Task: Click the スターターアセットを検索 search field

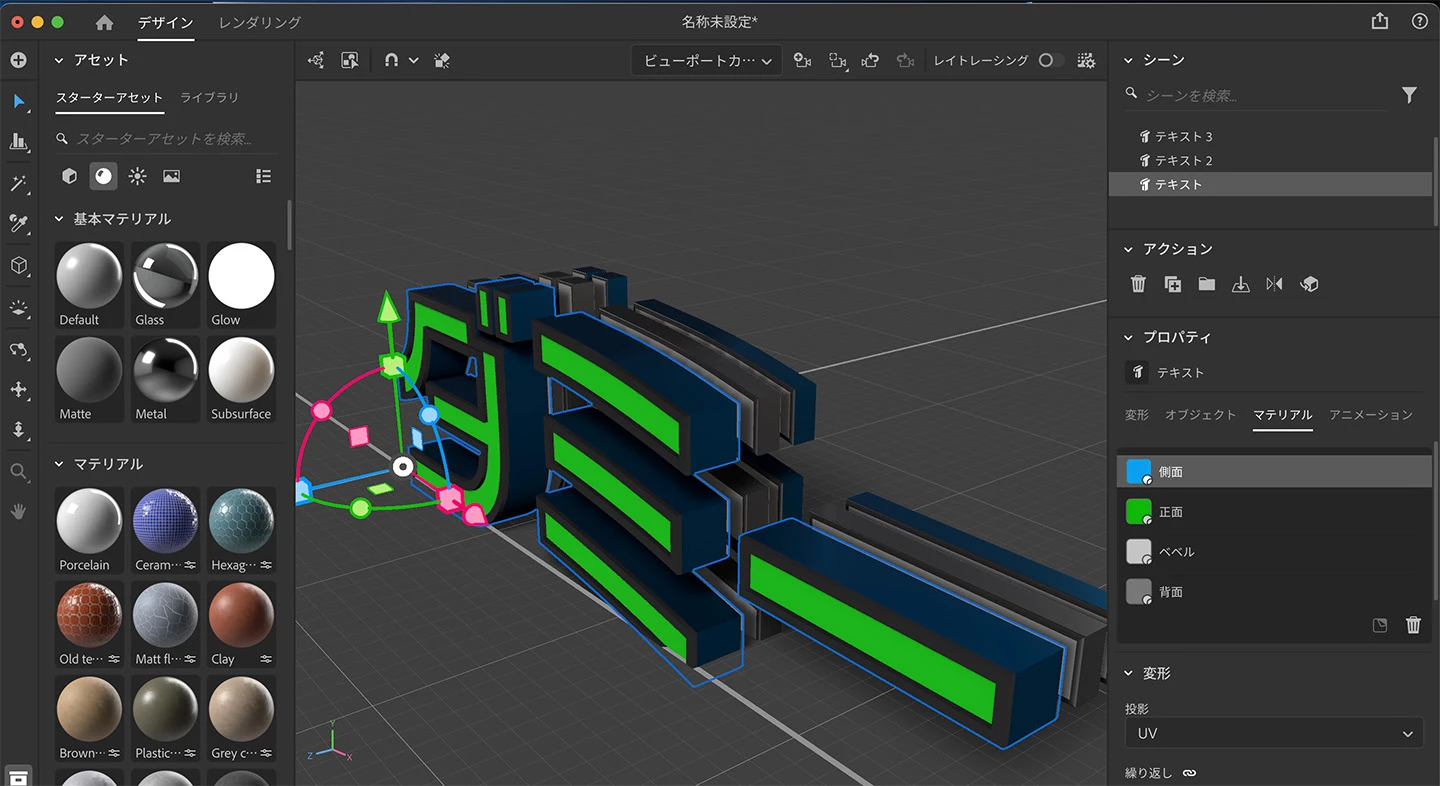Action: click(x=165, y=139)
